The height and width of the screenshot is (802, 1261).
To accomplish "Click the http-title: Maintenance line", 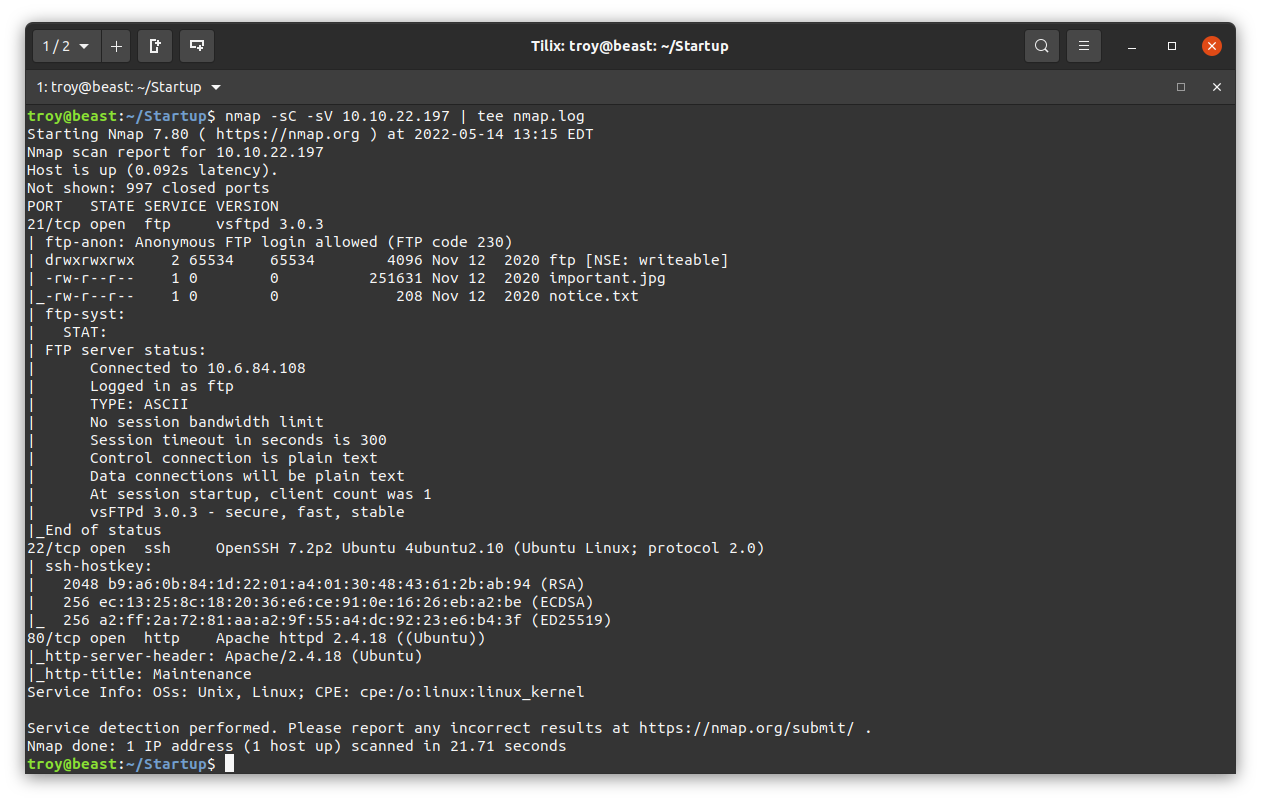I will [139, 674].
